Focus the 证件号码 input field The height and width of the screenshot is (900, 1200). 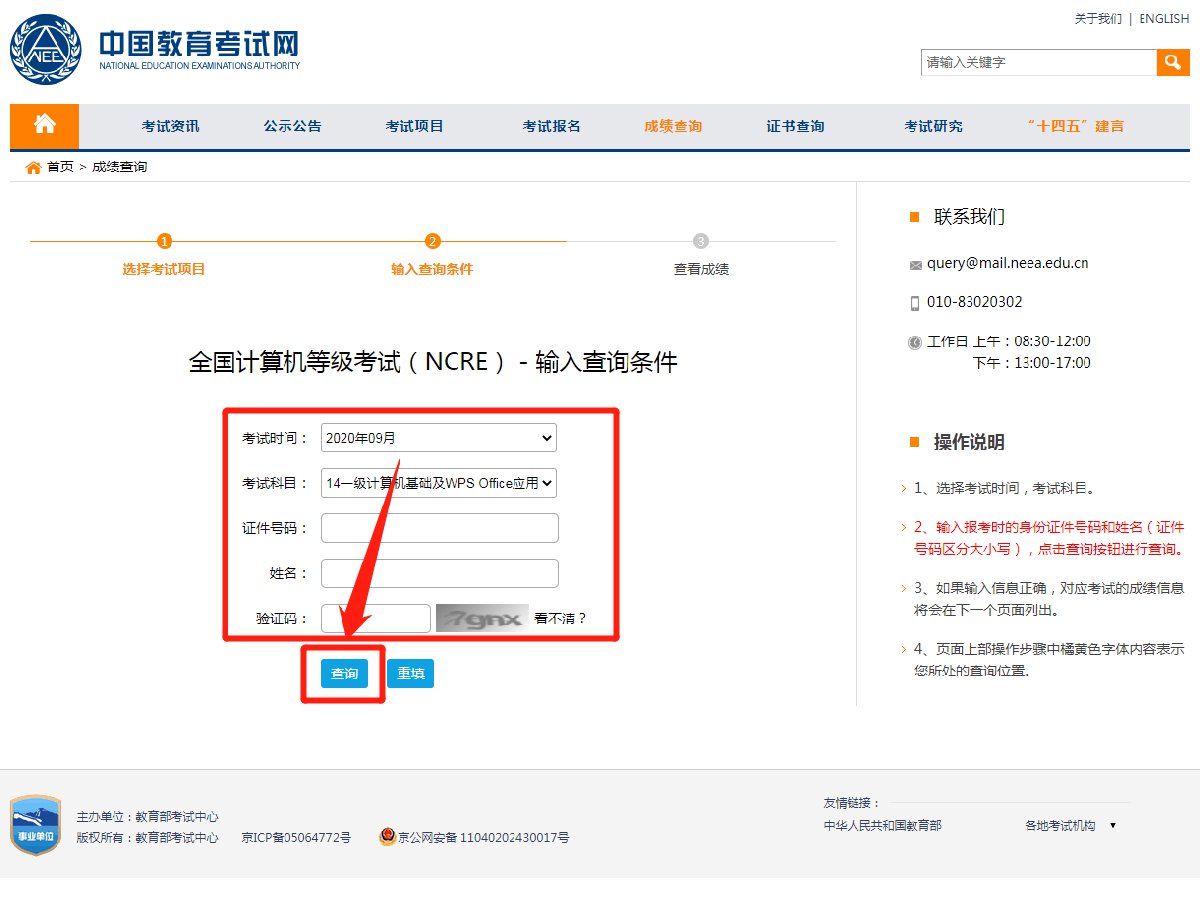439,528
